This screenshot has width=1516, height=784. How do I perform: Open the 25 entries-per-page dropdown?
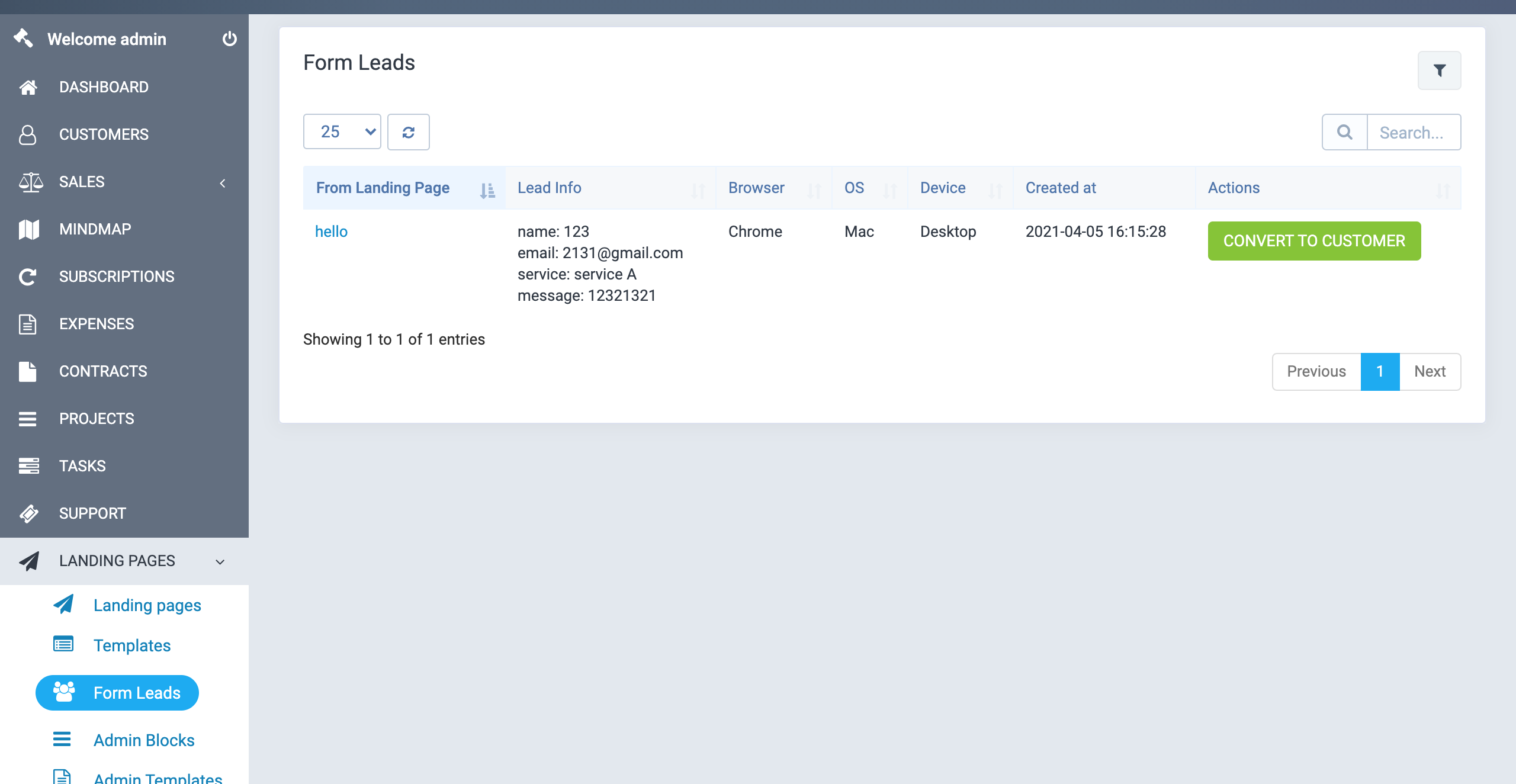[x=342, y=131]
